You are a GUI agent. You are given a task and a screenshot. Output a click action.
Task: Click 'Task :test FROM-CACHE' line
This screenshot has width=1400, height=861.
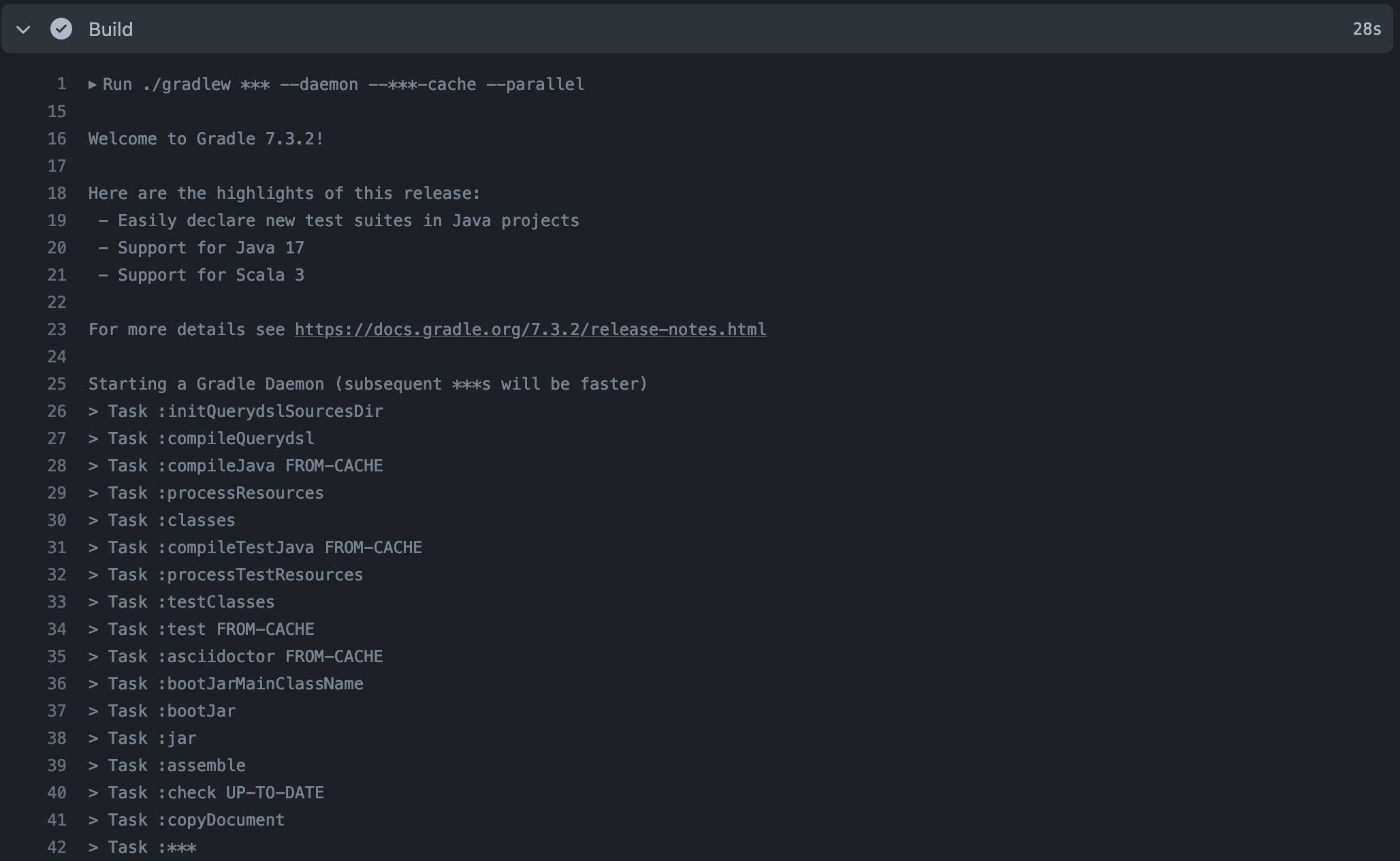pyautogui.click(x=202, y=629)
